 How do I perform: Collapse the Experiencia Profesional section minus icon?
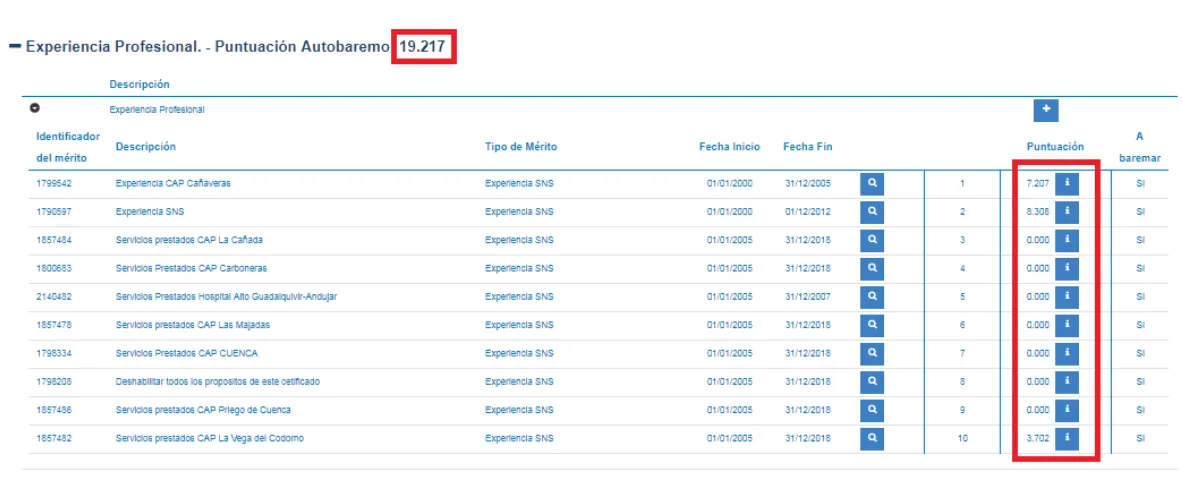click(x=14, y=47)
